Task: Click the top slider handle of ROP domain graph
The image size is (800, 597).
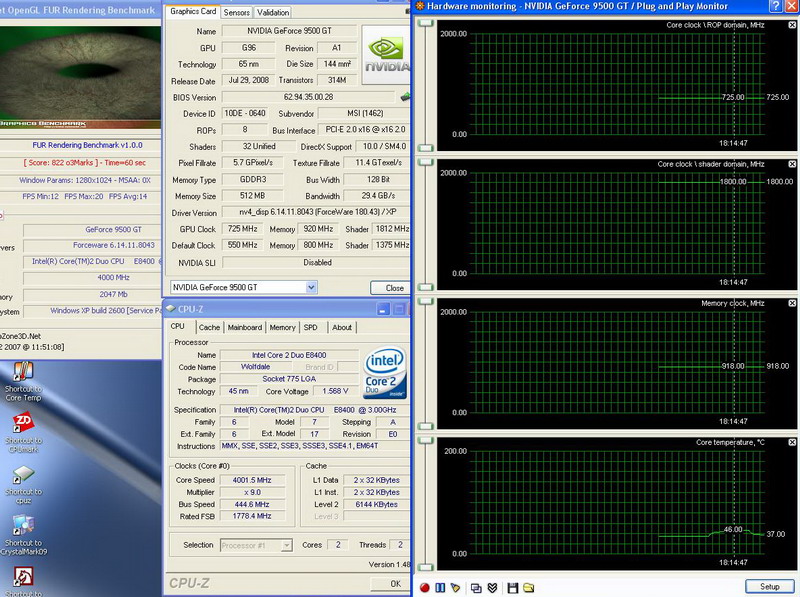Action: [x=426, y=23]
